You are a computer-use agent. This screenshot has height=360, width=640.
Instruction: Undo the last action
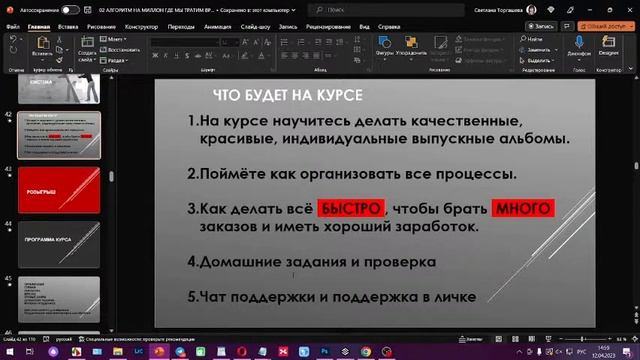[x=13, y=39]
